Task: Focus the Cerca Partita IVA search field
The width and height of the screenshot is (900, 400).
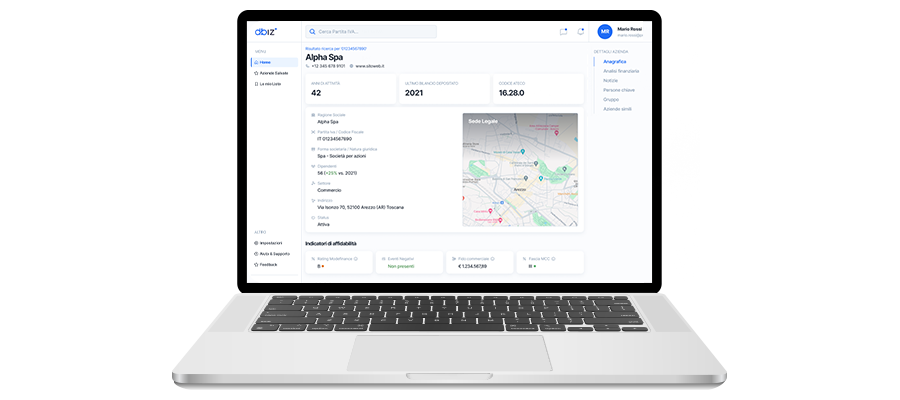Action: tap(371, 32)
